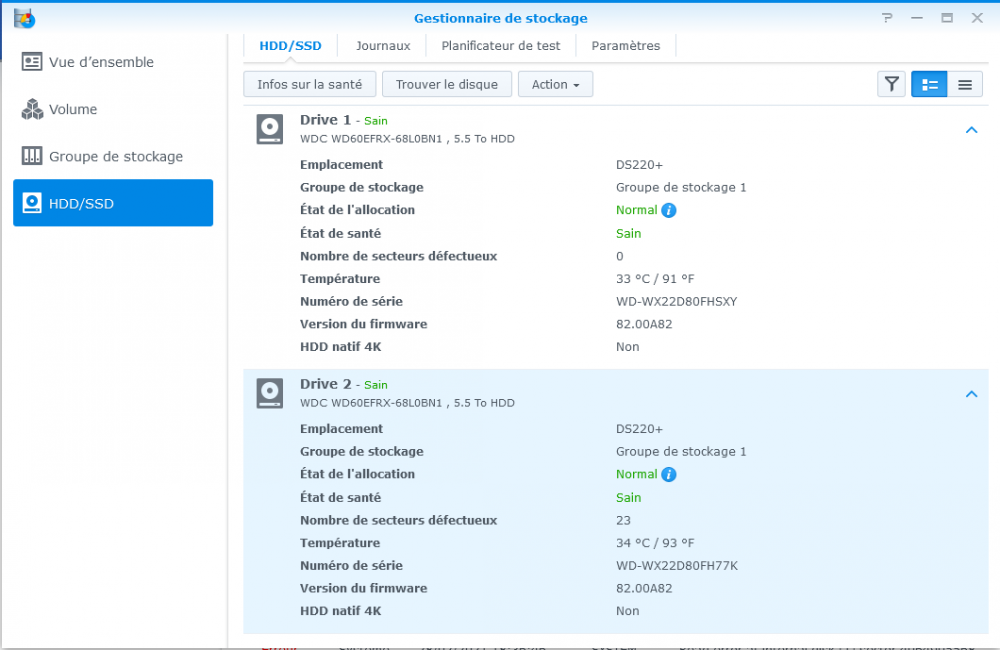Collapse the Drive 1 details
1000x650 pixels.
(971, 130)
